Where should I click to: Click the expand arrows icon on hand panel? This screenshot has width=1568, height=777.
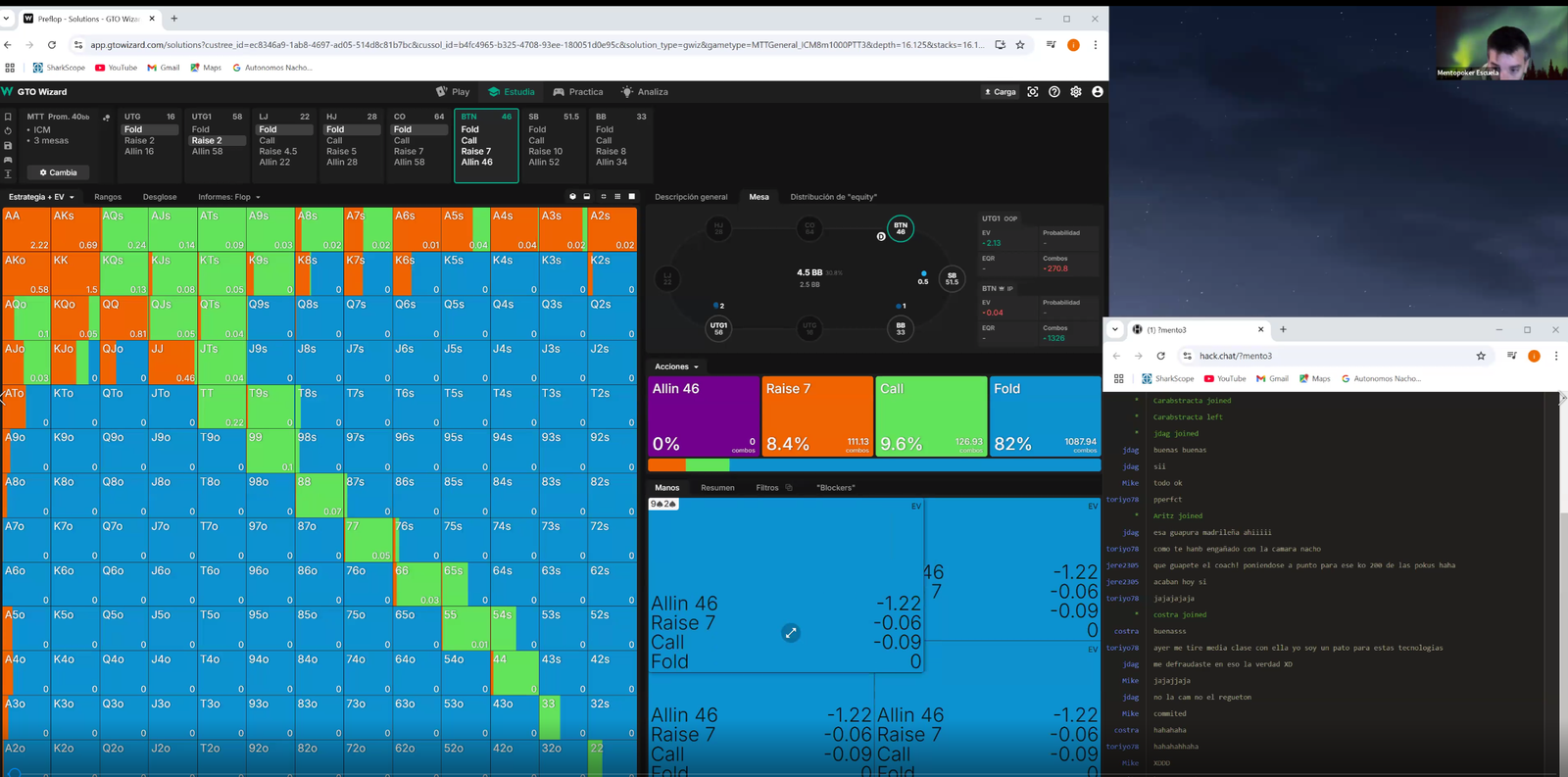click(x=791, y=633)
